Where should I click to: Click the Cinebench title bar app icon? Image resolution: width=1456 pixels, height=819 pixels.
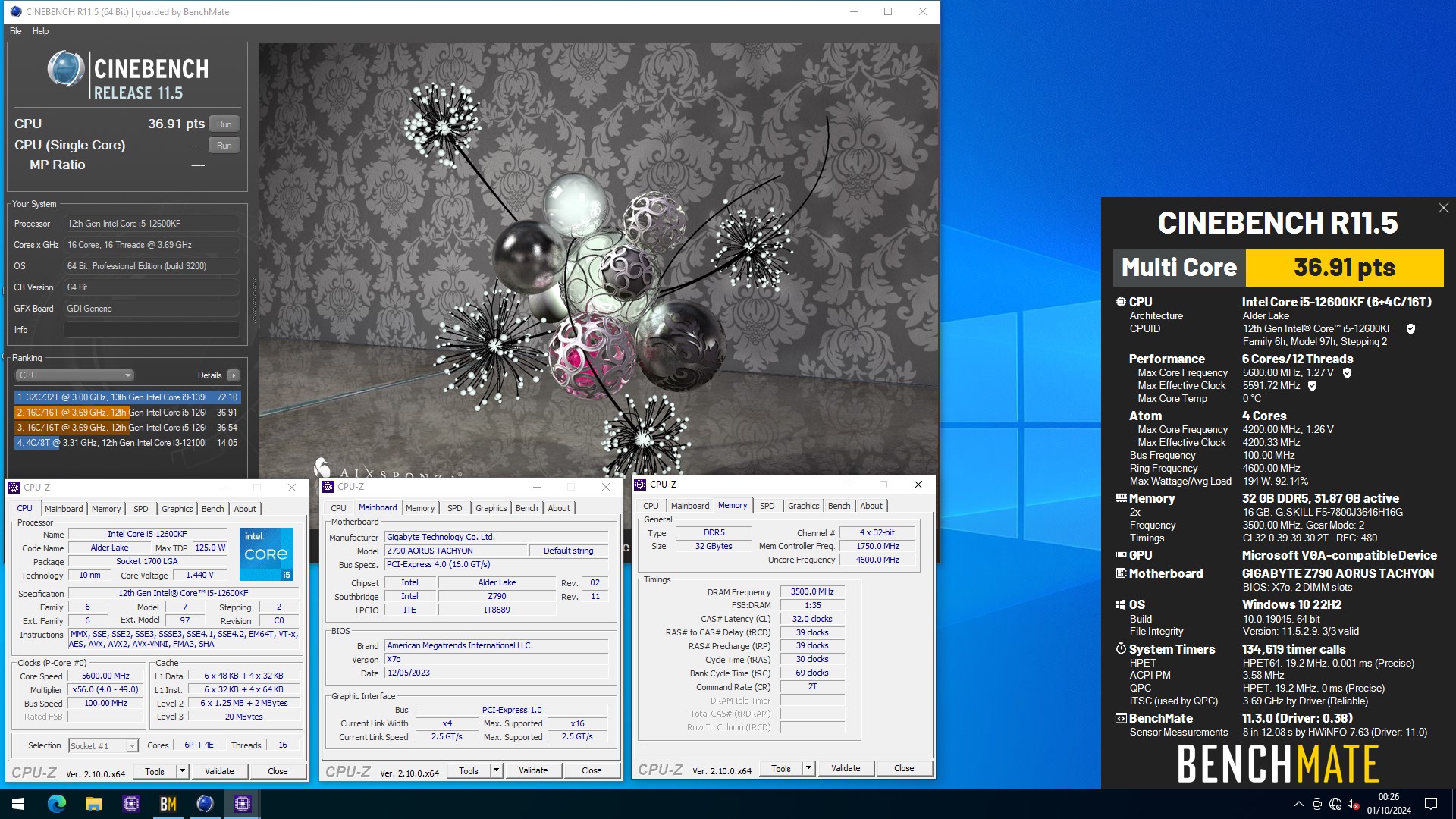point(16,11)
